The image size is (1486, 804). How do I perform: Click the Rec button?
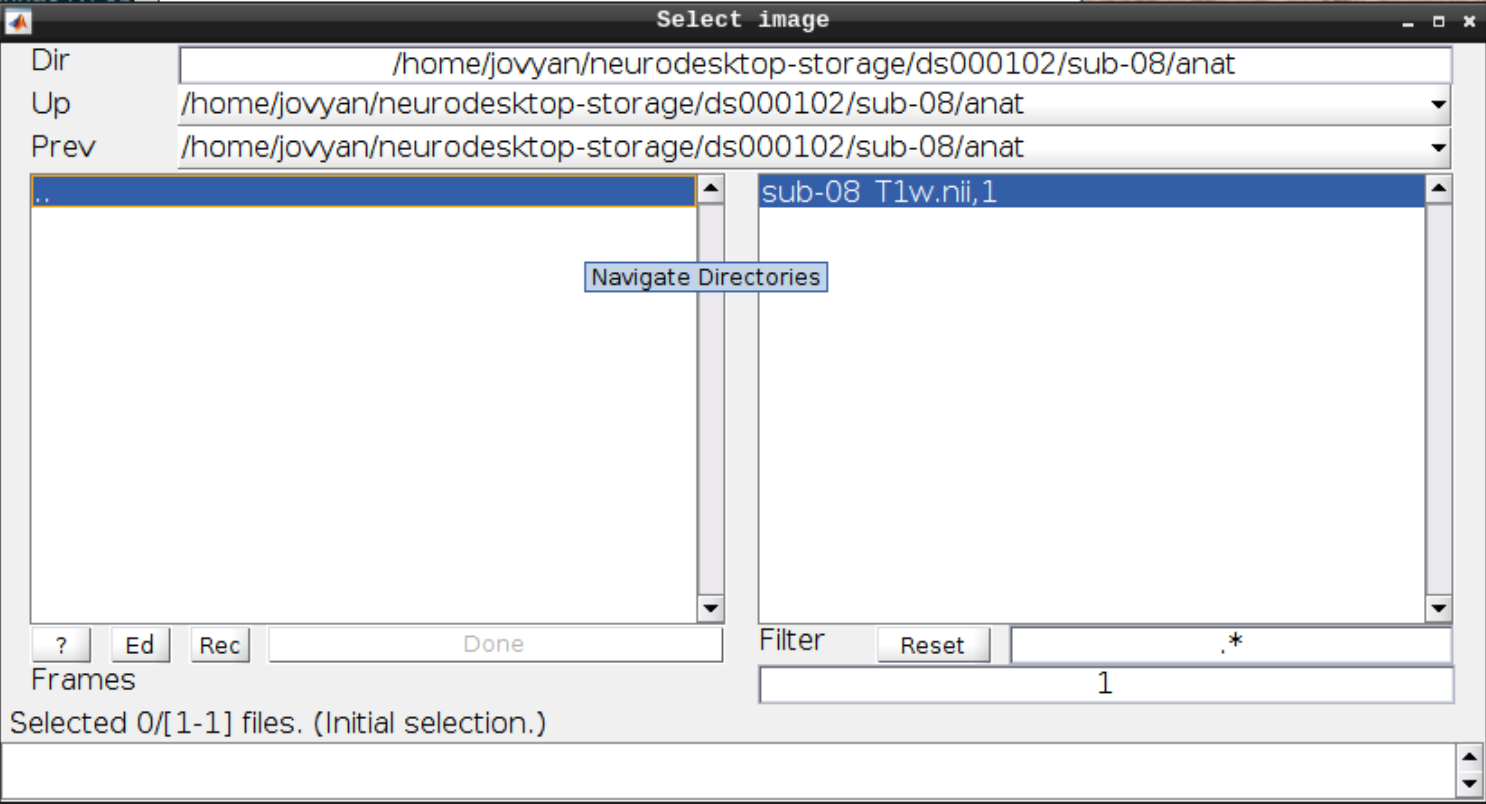[220, 645]
